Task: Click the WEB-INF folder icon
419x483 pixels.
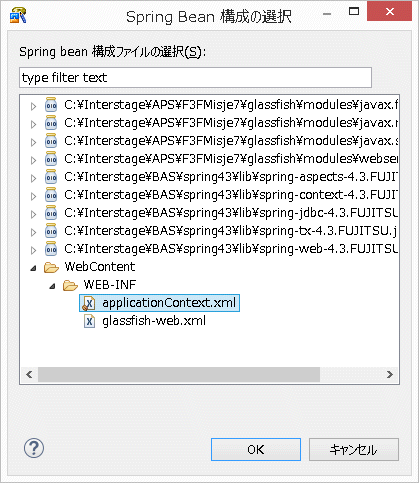Action: (70, 285)
